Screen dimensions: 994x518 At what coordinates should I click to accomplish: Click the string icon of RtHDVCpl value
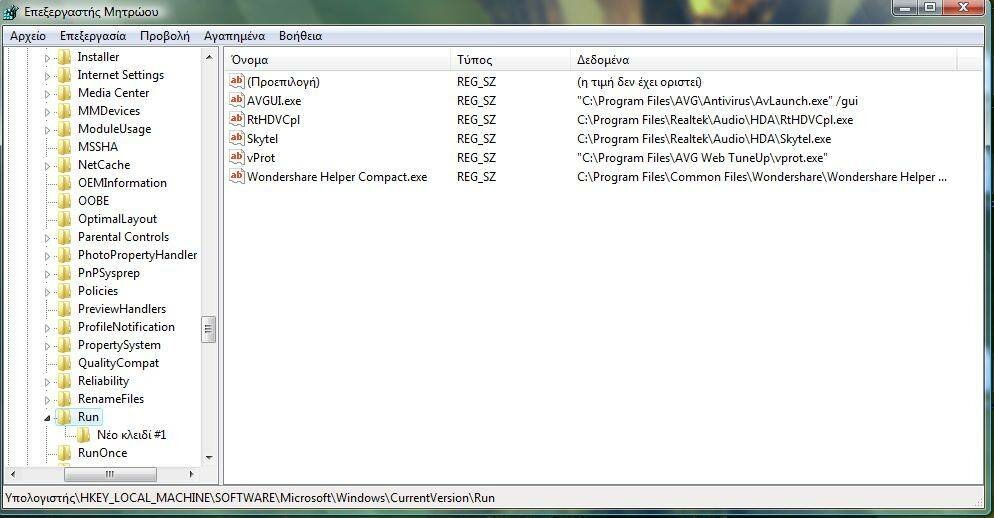point(236,119)
